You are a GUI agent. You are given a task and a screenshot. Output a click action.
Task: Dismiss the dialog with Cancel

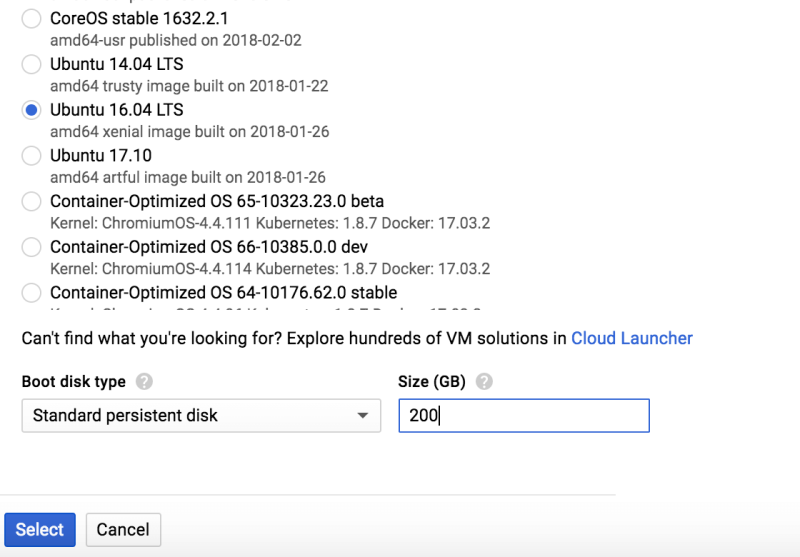[123, 529]
